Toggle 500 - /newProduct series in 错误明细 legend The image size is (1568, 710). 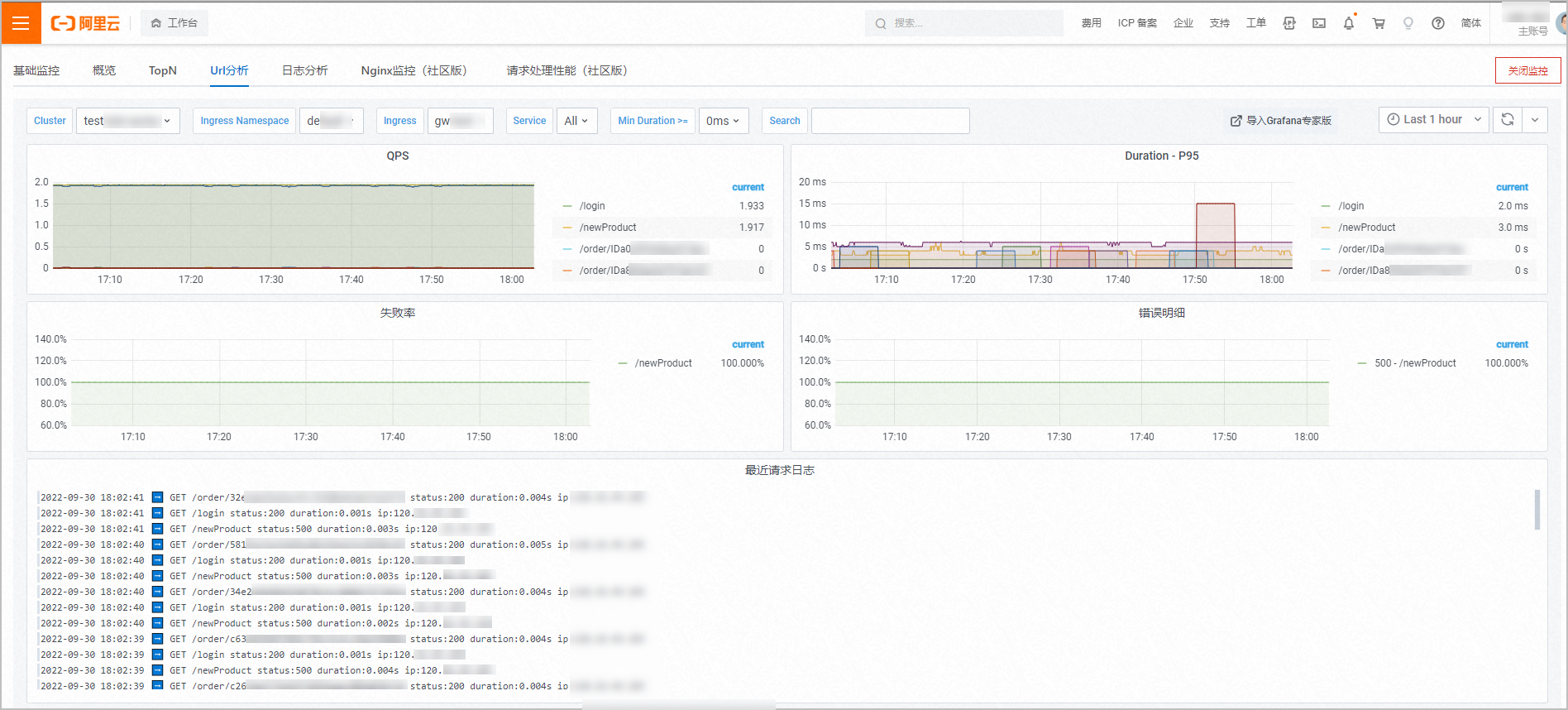point(1415,363)
